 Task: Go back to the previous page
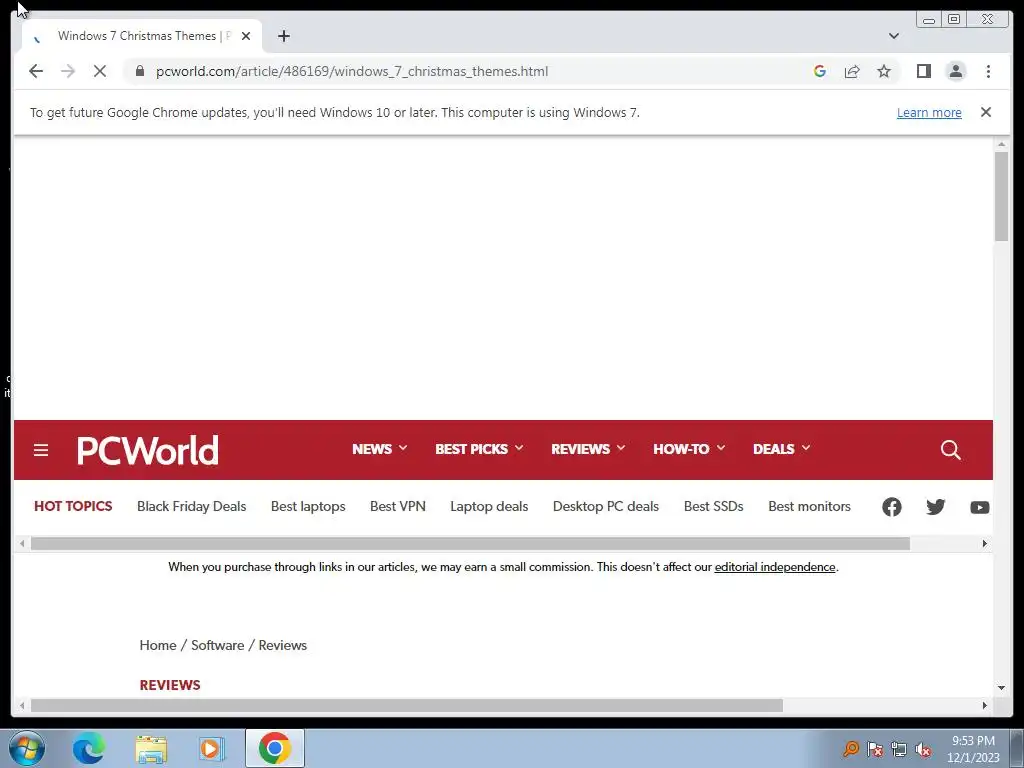36,71
